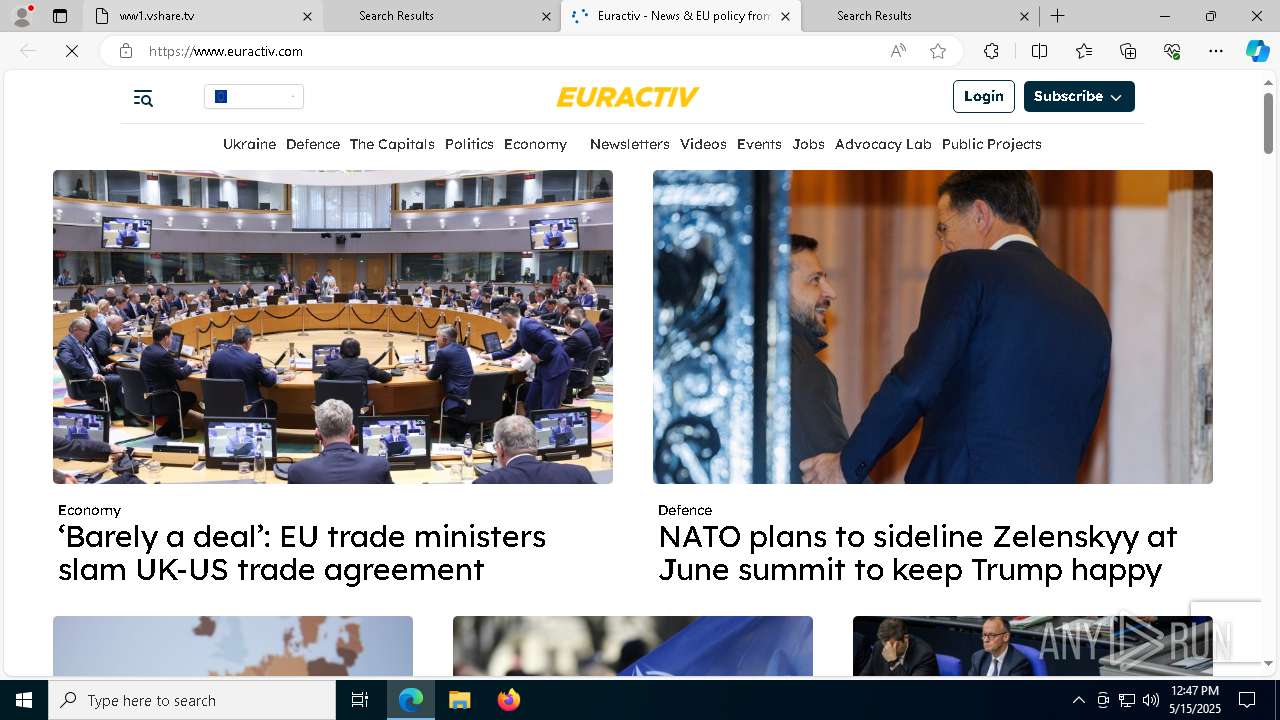Open Windows Start menu
The image size is (1280, 720).
click(24, 700)
